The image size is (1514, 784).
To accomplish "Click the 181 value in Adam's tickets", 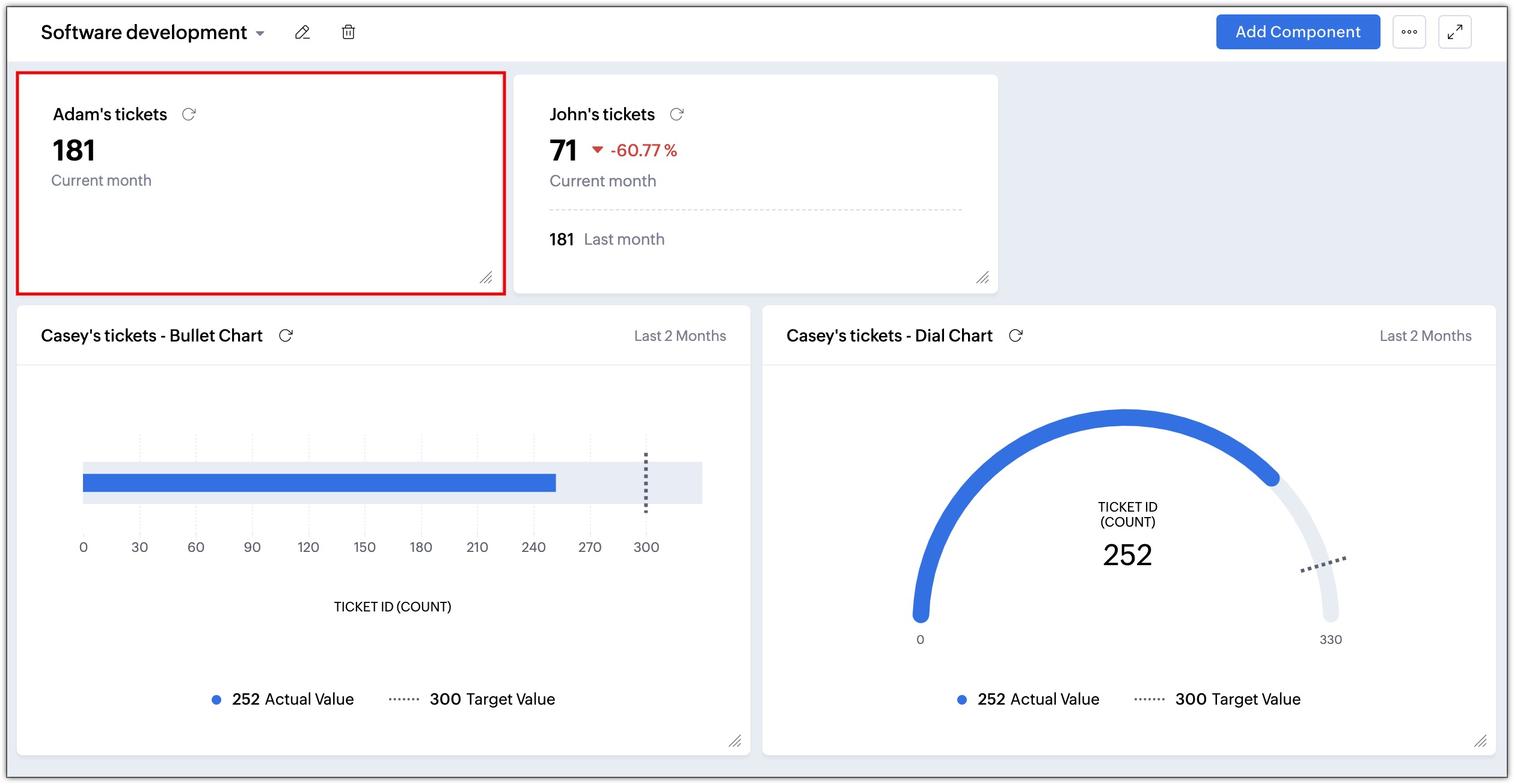I will (73, 150).
